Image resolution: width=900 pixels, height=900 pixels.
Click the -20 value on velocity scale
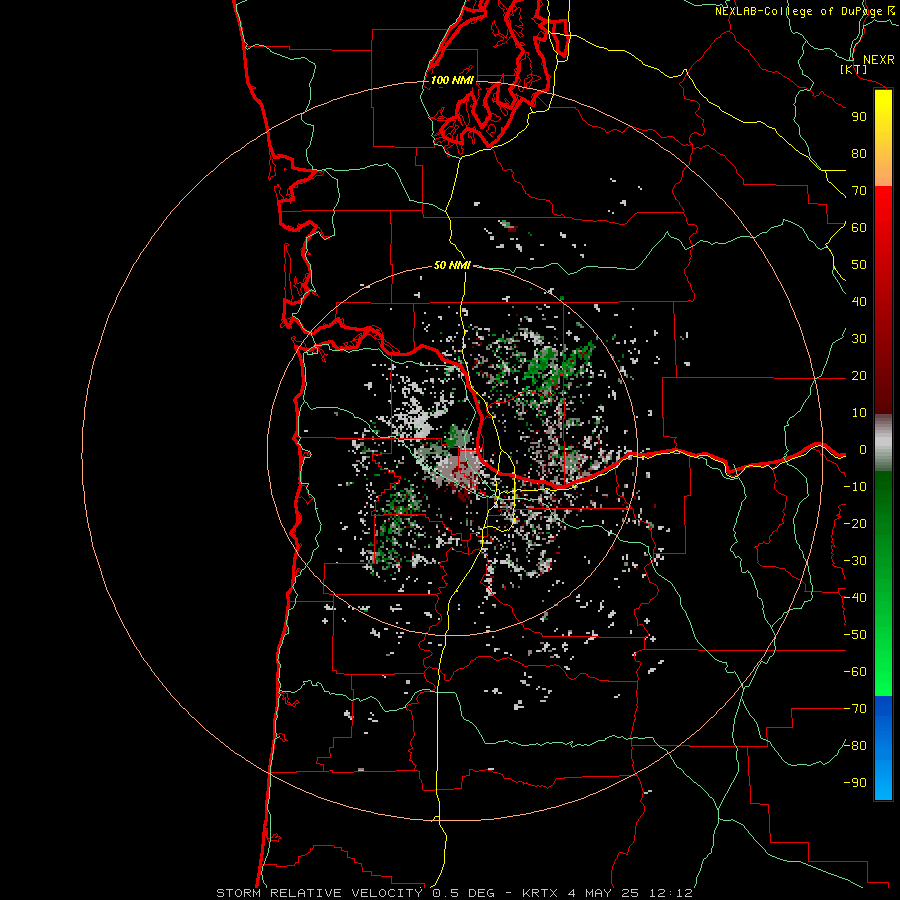click(x=855, y=524)
